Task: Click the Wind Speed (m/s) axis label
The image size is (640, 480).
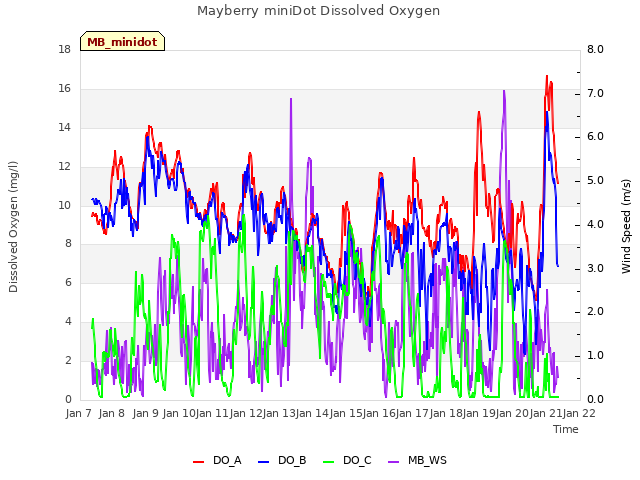Action: click(x=626, y=226)
